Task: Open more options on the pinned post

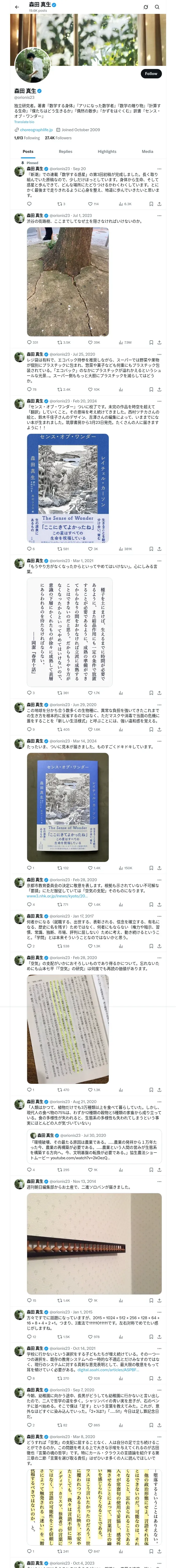Action: pos(160,169)
